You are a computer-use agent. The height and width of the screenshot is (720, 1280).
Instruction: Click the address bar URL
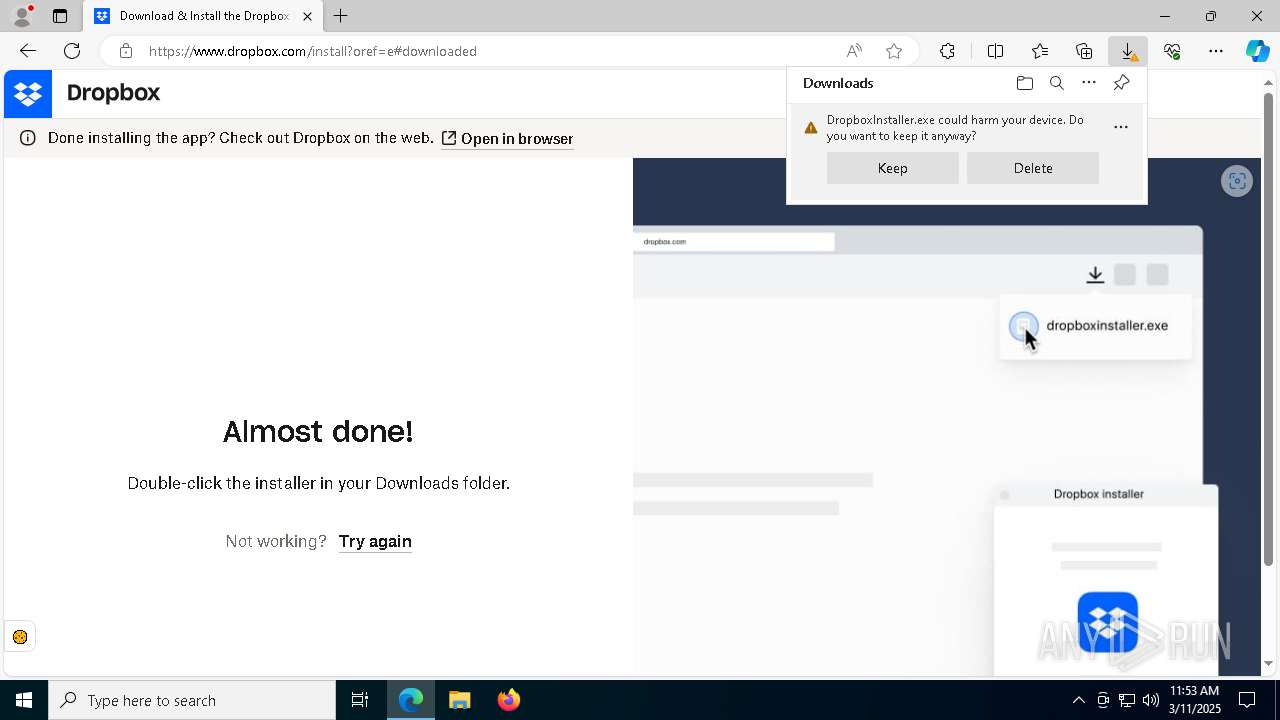(313, 51)
